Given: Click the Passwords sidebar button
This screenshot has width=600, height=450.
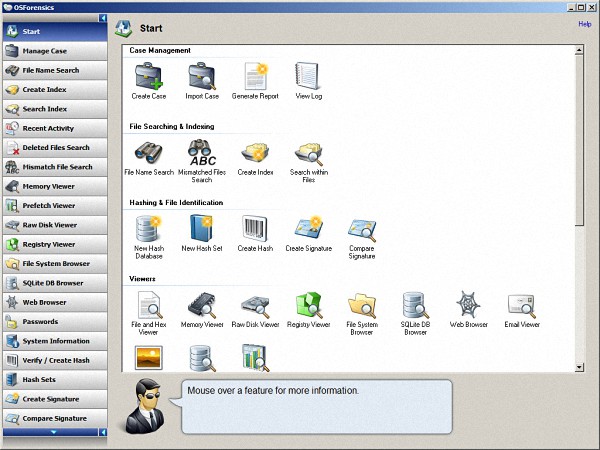Looking at the screenshot, I should coord(54,322).
